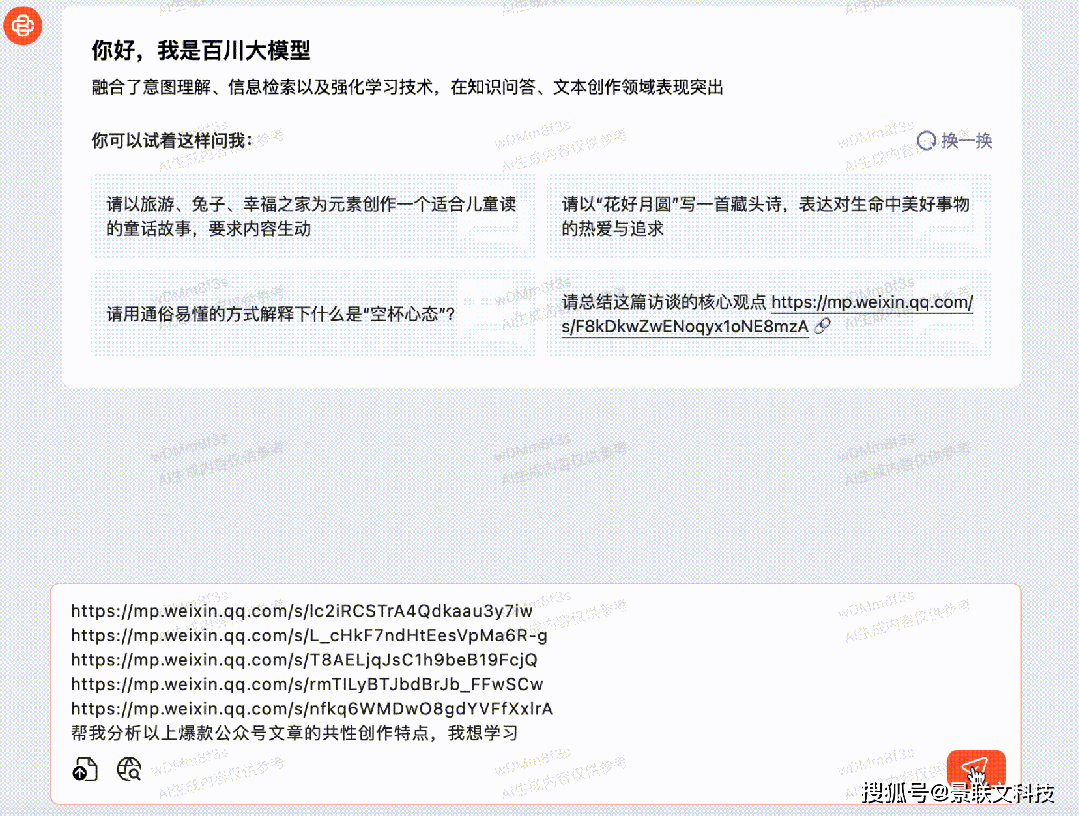Click the nfkq6WMDwO8gdYVFfXxIrA URL line
This screenshot has width=1079, height=816.
pos(312,709)
